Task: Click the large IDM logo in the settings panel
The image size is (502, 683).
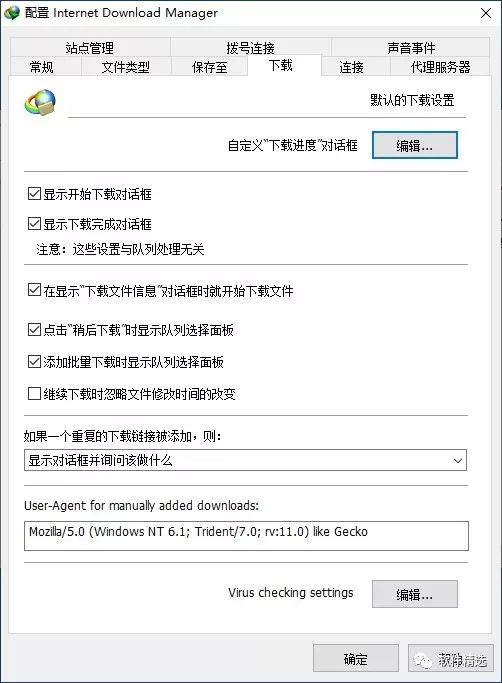Action: [40, 103]
